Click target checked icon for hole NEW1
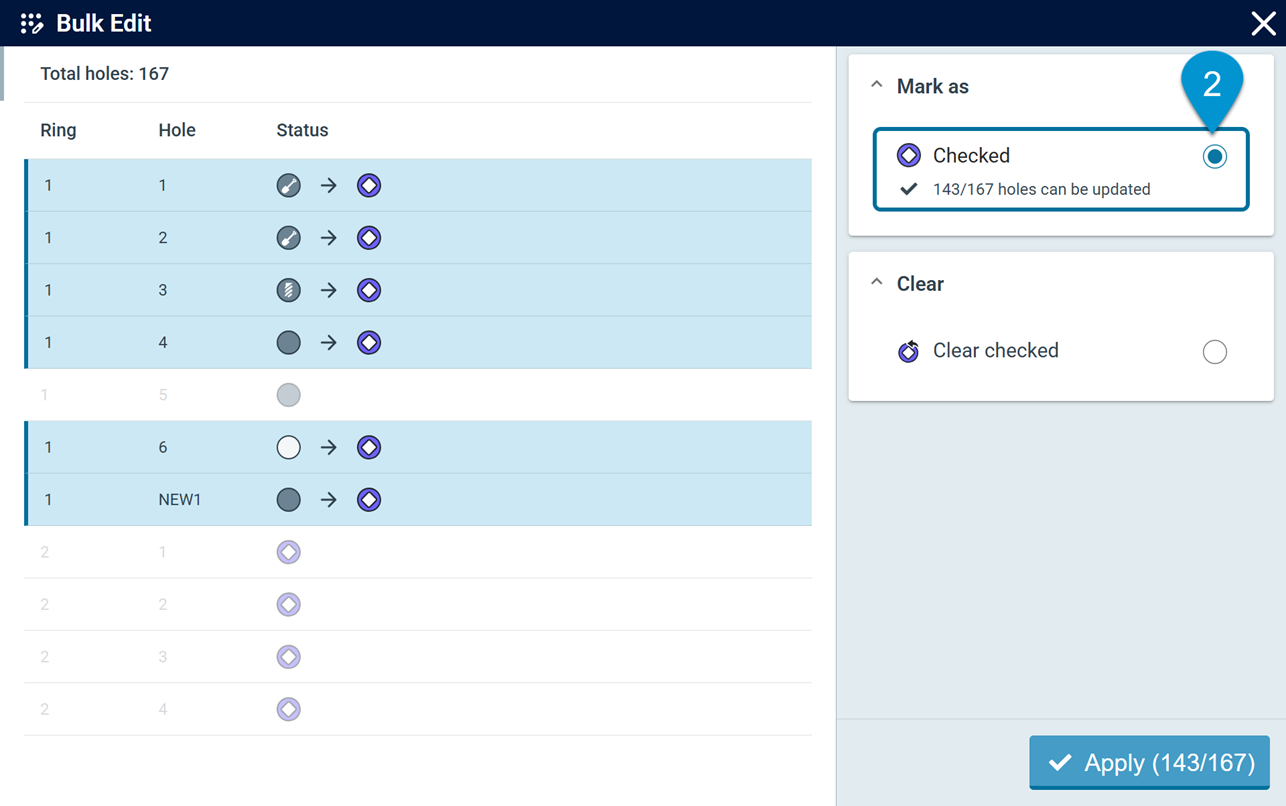This screenshot has width=1286, height=806. pos(369,499)
